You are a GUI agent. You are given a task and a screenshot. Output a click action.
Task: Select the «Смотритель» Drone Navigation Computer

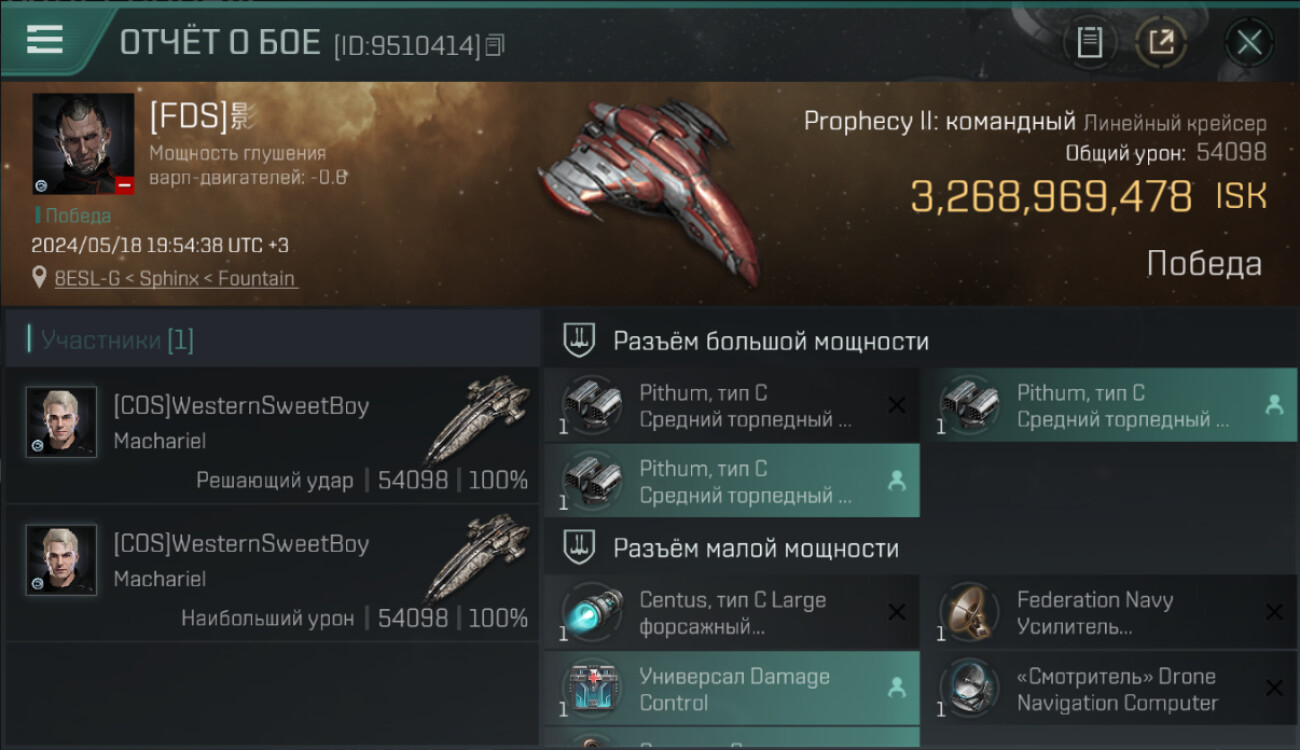(x=1108, y=689)
